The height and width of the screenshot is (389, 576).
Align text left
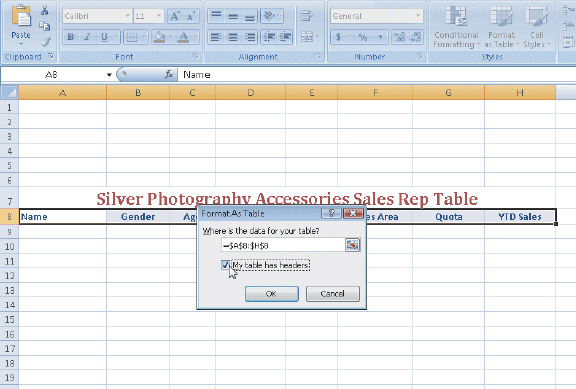tap(216, 37)
